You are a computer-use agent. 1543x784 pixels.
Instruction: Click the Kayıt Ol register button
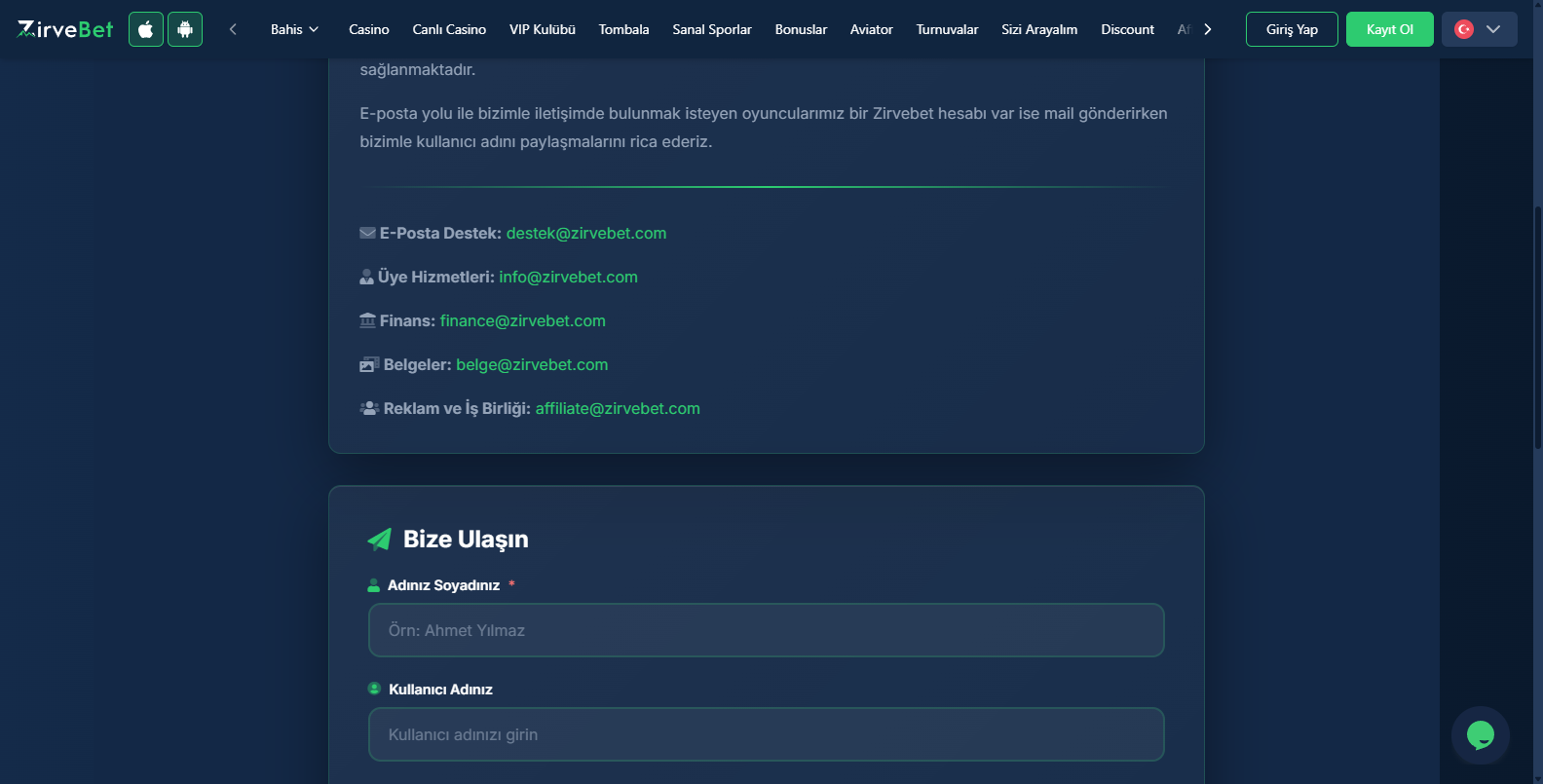click(1390, 29)
